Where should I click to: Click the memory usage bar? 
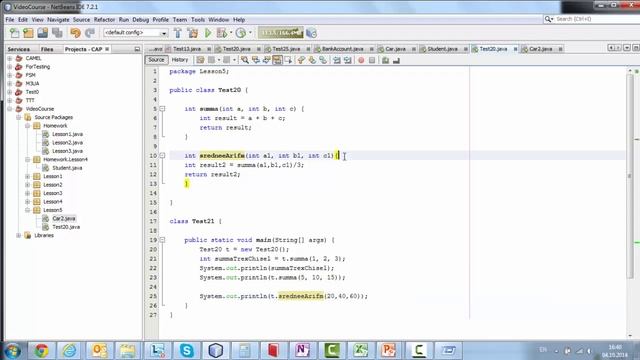tap(281, 33)
